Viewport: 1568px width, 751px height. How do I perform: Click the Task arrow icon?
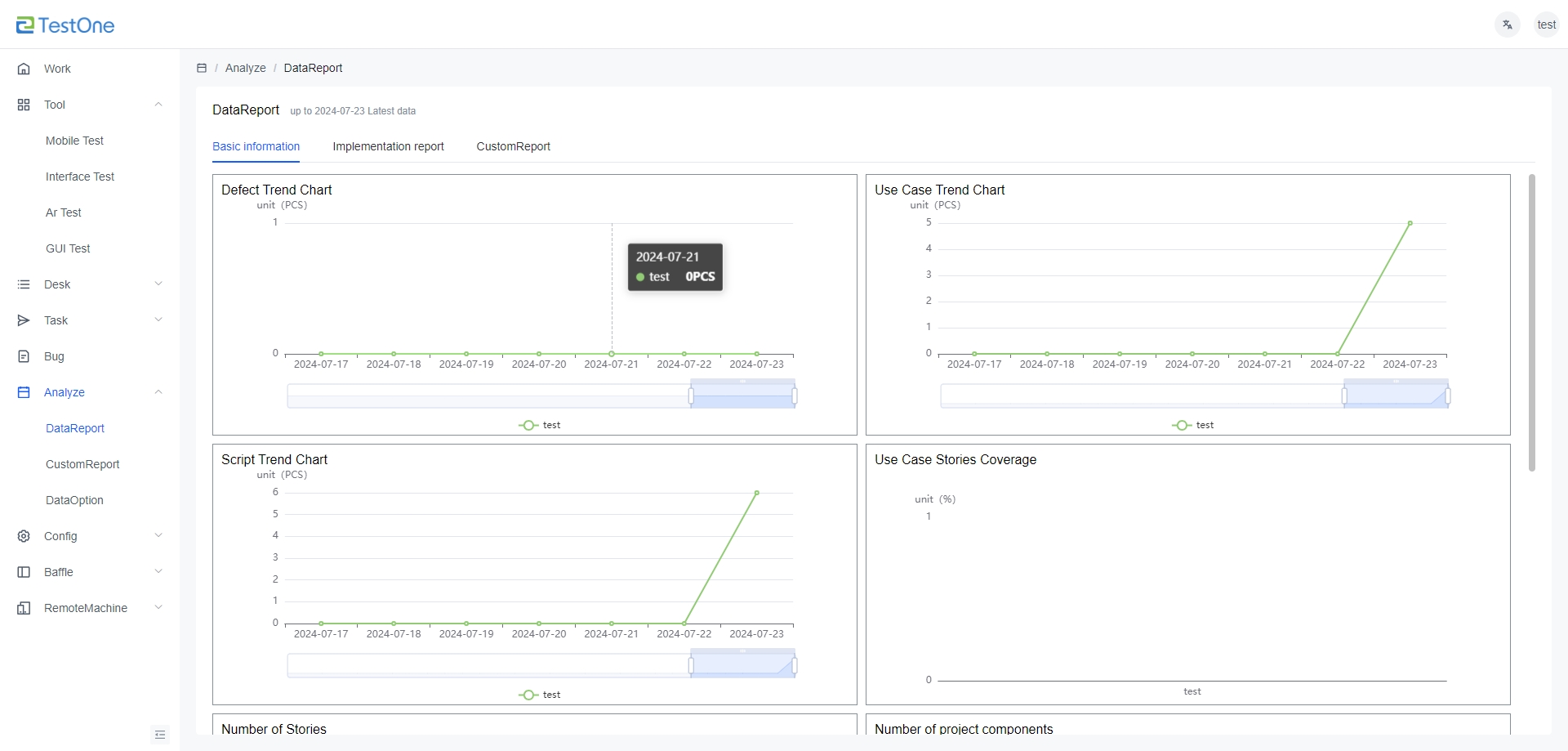[x=24, y=320]
